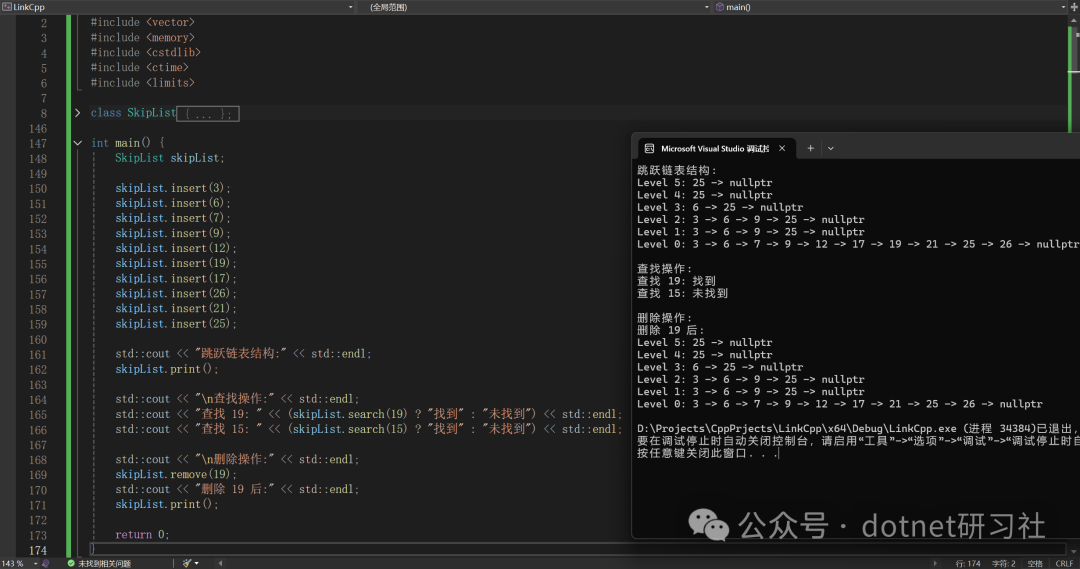Open the main() member dropdown
The width and height of the screenshot is (1080, 569).
pyautogui.click(x=890, y=7)
